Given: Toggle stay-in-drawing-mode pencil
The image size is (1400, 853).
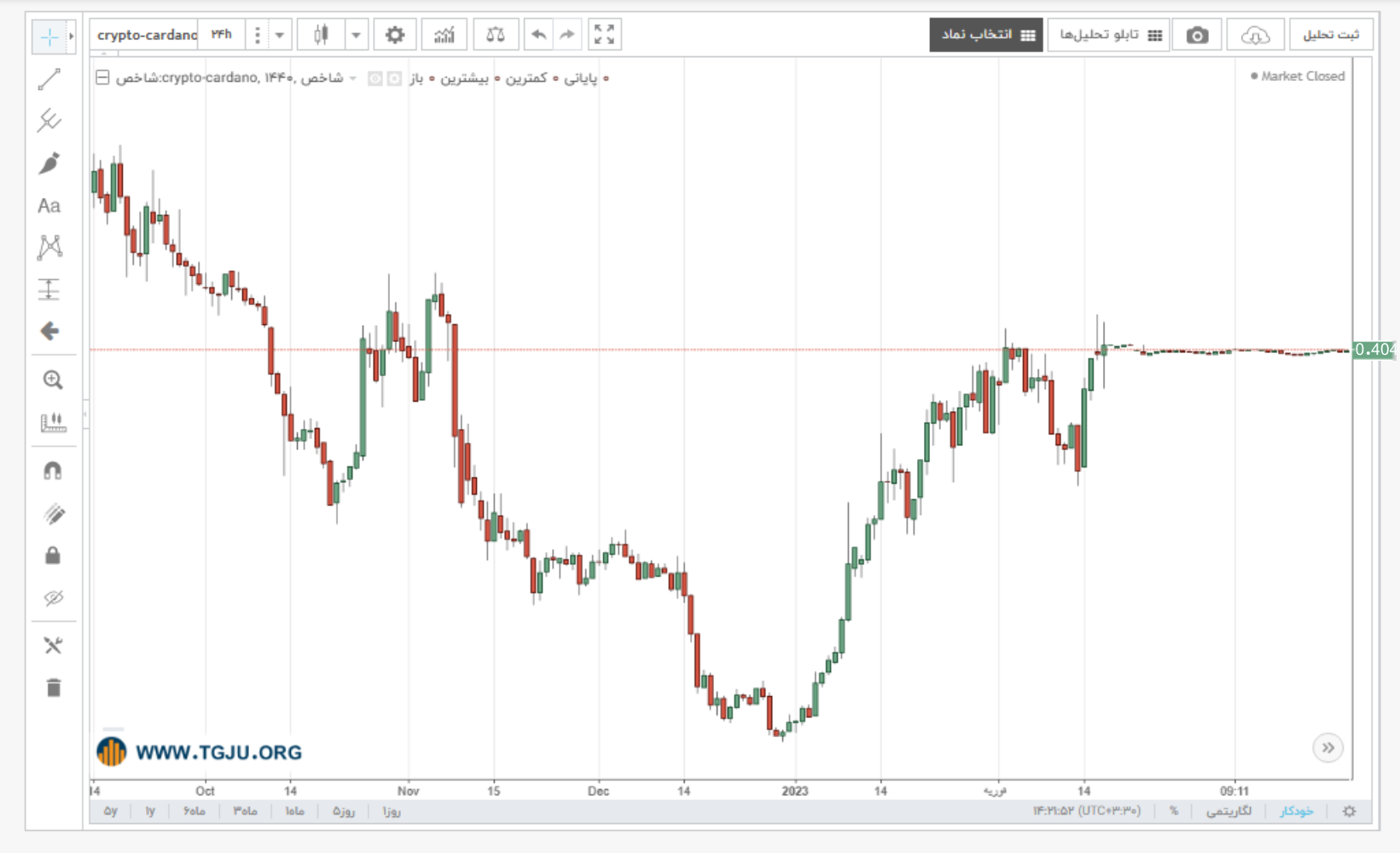Looking at the screenshot, I should click(x=53, y=514).
